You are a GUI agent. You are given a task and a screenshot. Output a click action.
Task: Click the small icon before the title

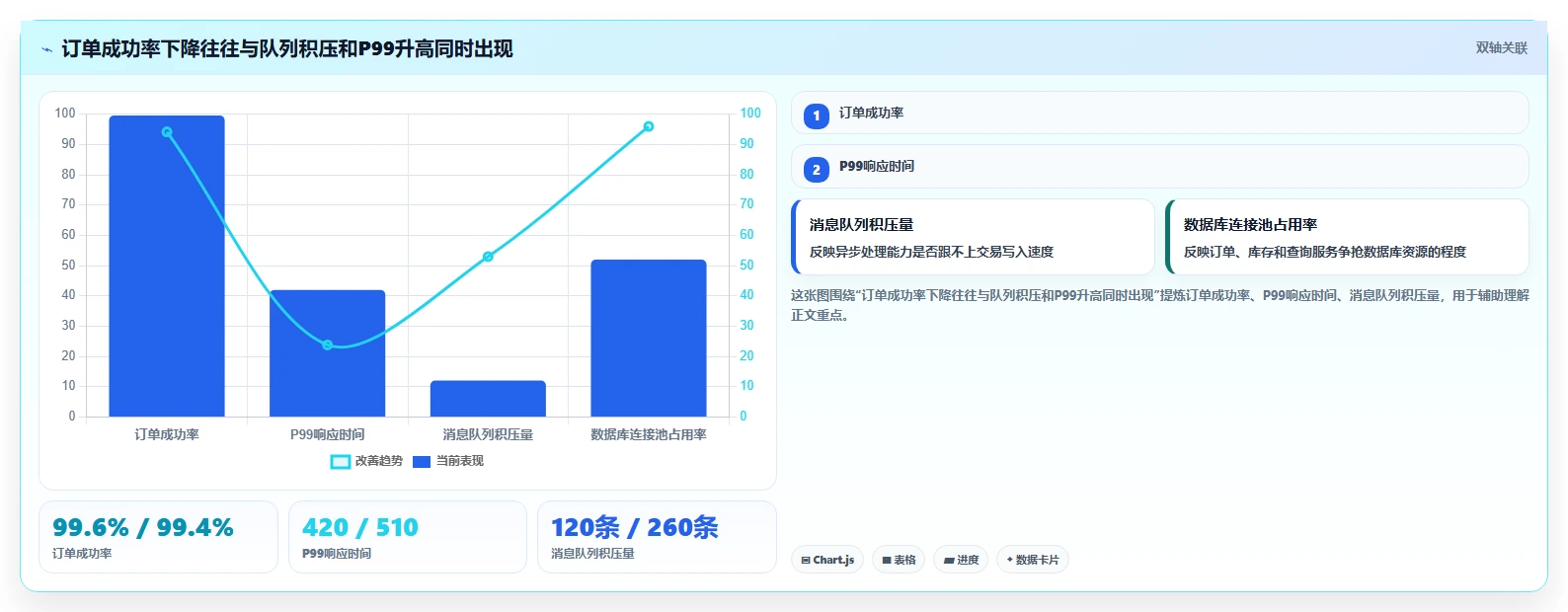point(46,49)
